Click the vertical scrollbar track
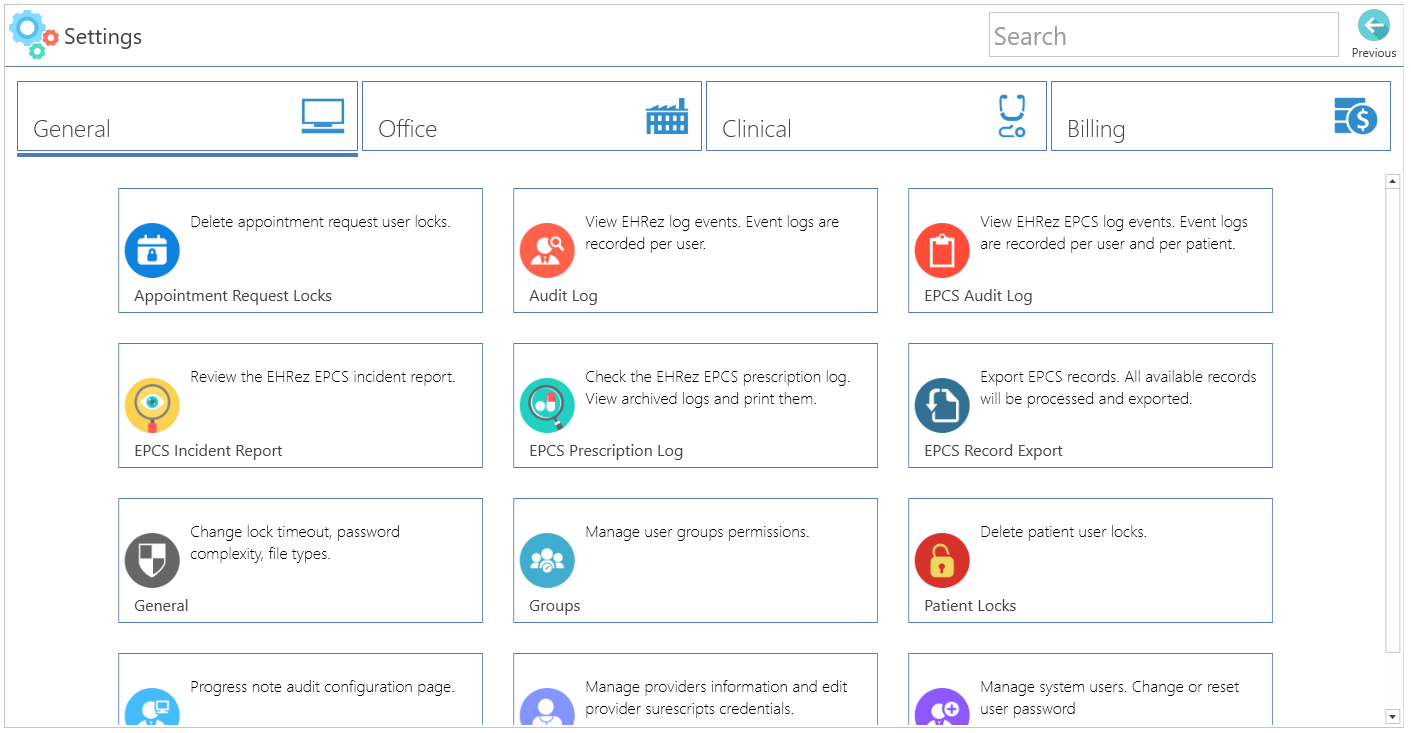Image resolution: width=1411 pixels, height=733 pixels. pyautogui.click(x=1392, y=420)
